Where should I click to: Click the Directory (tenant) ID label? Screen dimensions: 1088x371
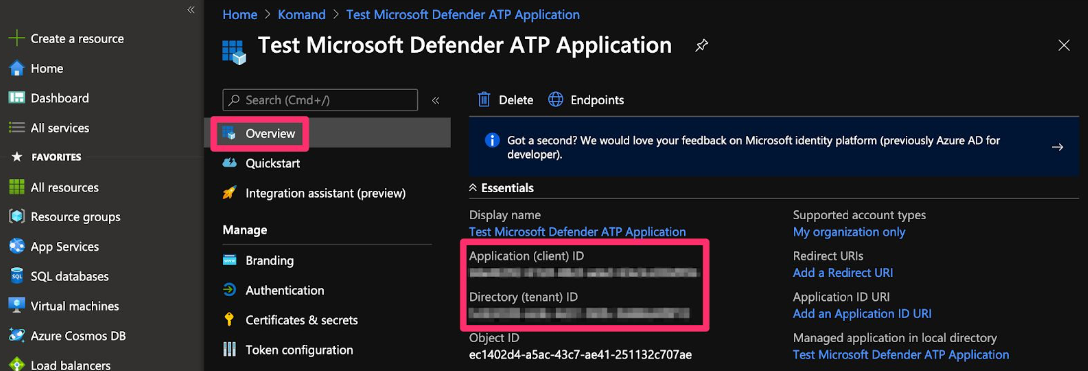pyautogui.click(x=524, y=297)
